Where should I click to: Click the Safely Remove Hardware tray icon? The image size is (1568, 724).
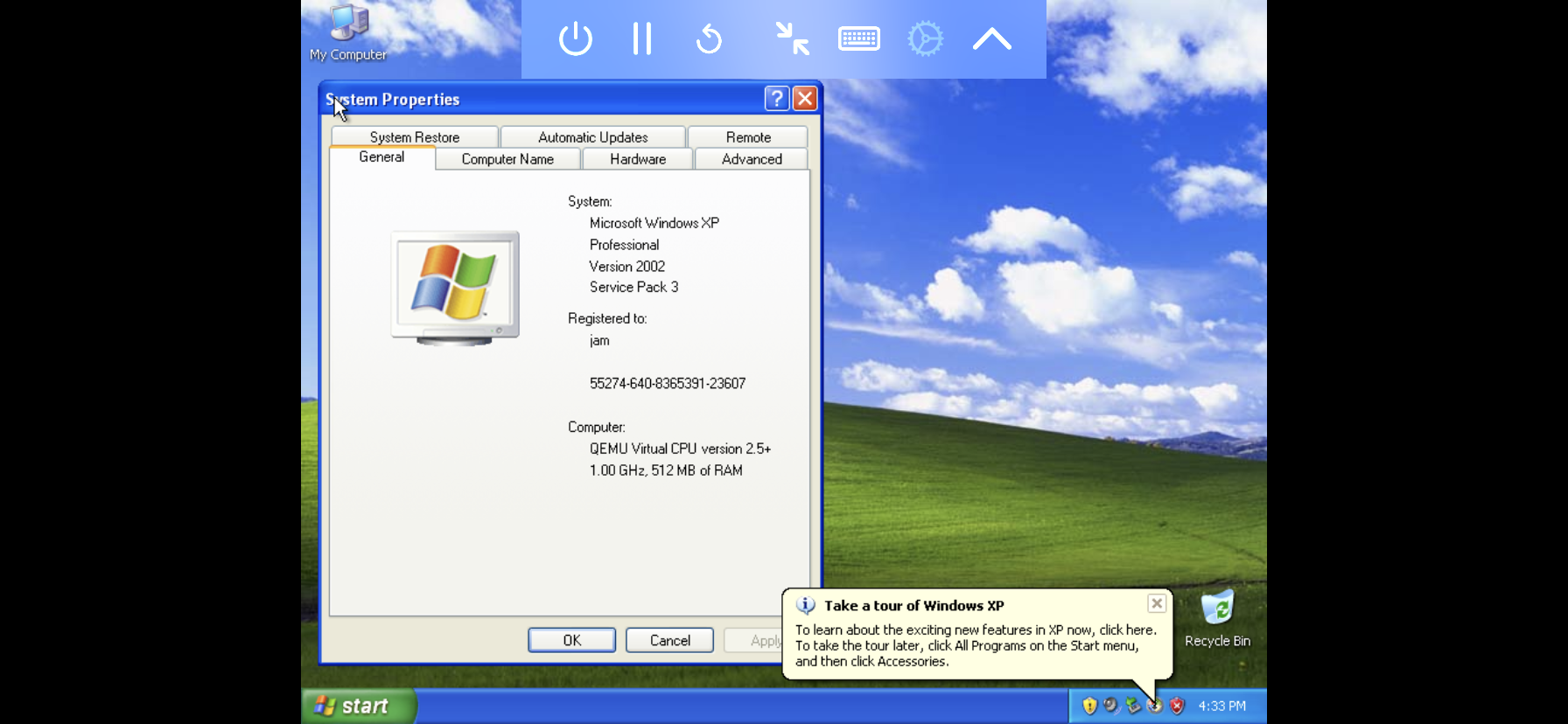(x=1133, y=705)
